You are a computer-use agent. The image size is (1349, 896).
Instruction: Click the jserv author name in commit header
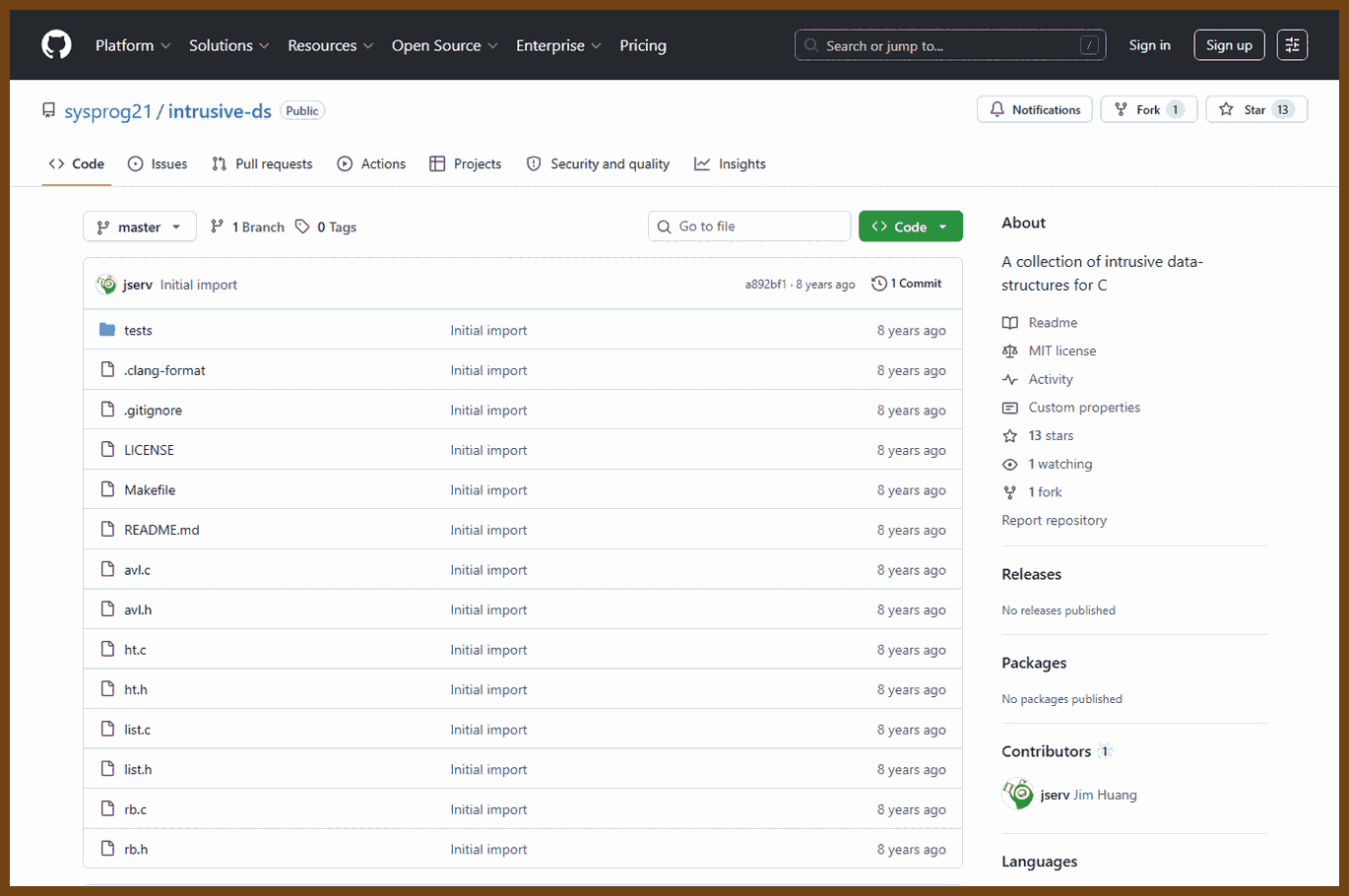[x=138, y=285]
